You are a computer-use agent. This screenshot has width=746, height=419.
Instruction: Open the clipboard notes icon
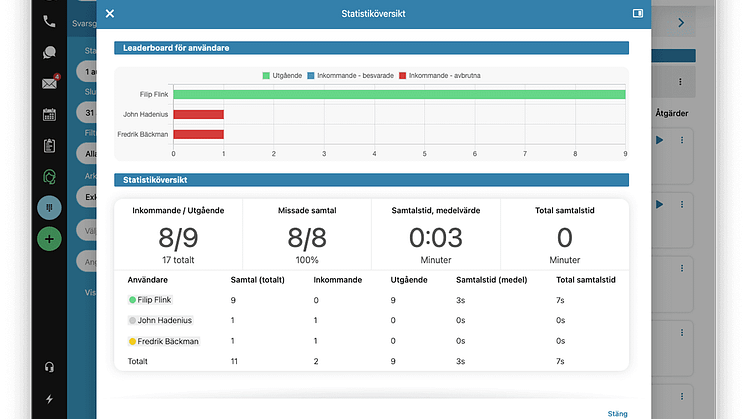49,146
